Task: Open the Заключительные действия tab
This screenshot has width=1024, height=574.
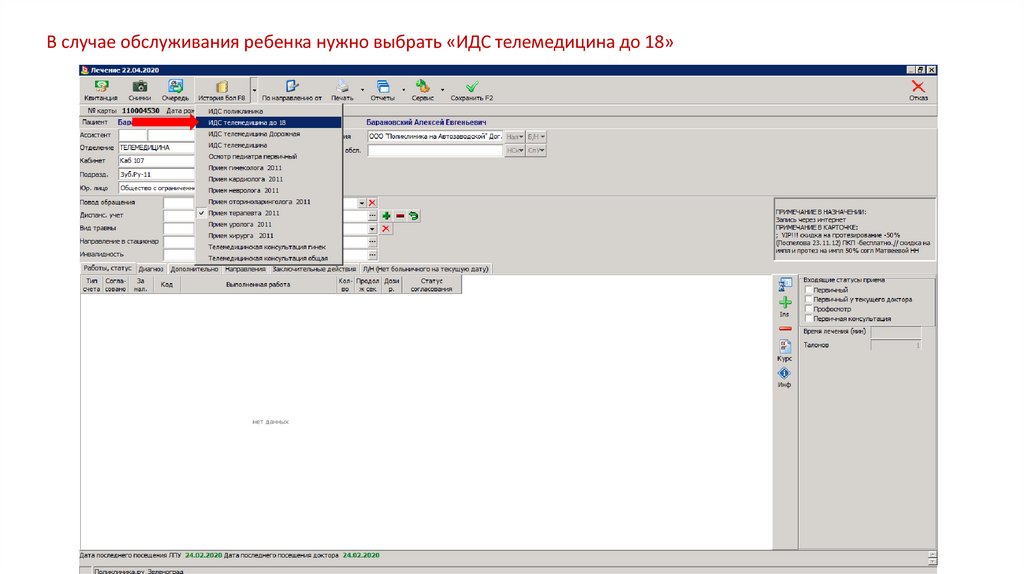Action: [x=314, y=269]
